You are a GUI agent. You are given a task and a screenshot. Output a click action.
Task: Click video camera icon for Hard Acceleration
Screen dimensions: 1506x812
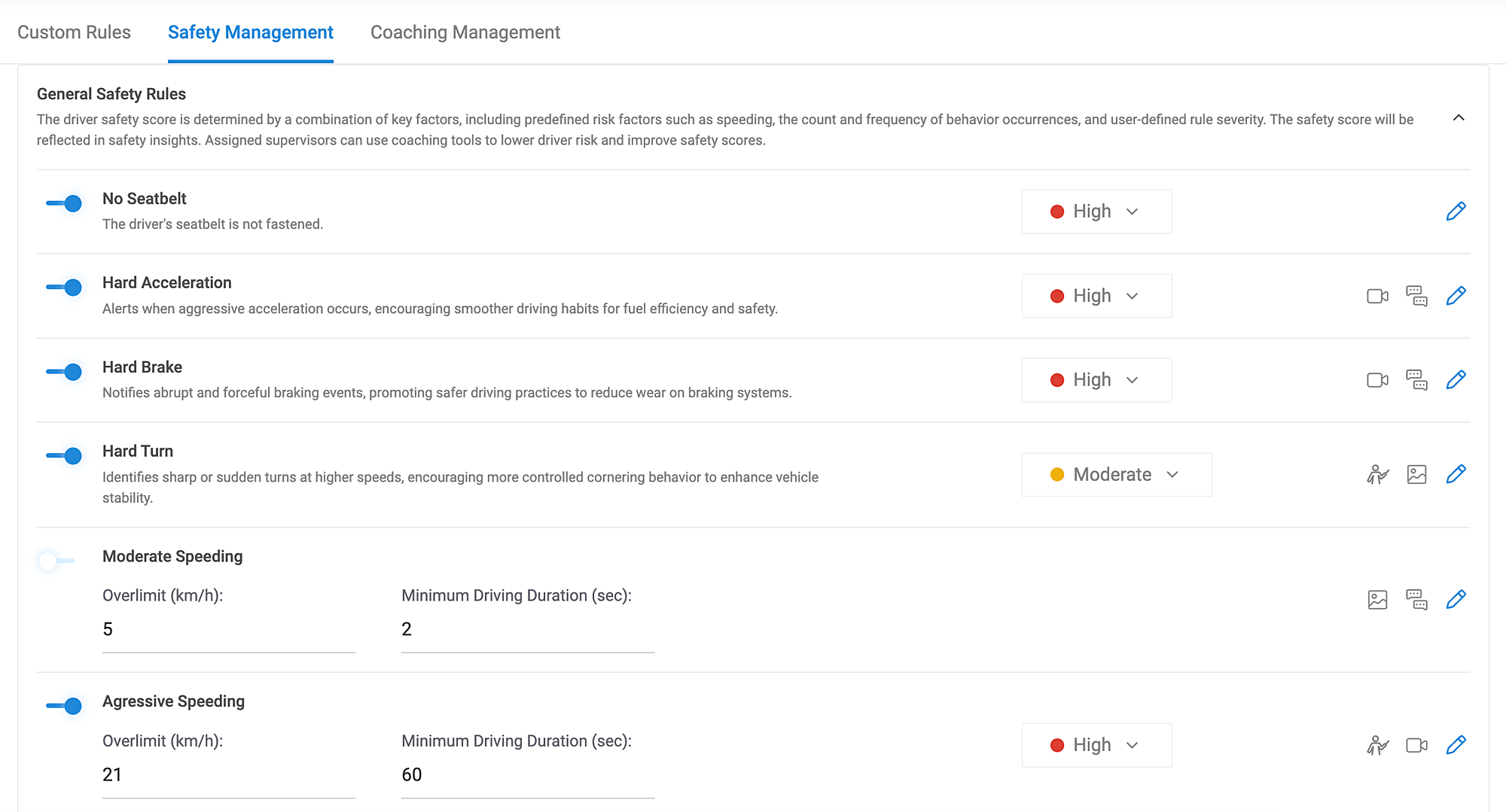point(1377,296)
